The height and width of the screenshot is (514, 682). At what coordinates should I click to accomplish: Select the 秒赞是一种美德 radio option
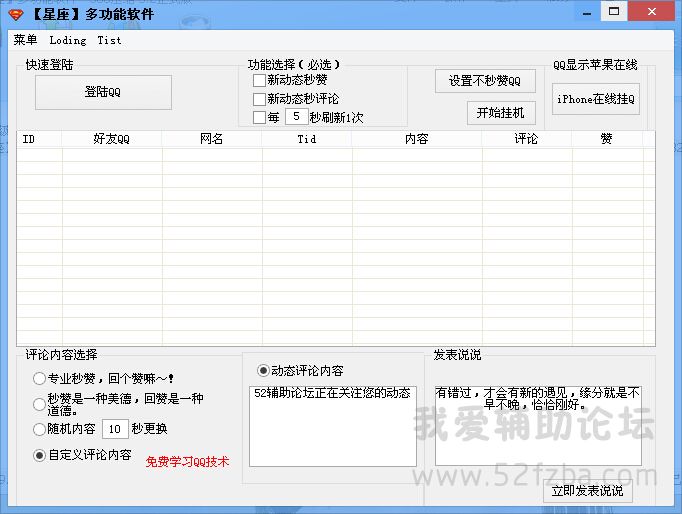pyautogui.click(x=39, y=405)
